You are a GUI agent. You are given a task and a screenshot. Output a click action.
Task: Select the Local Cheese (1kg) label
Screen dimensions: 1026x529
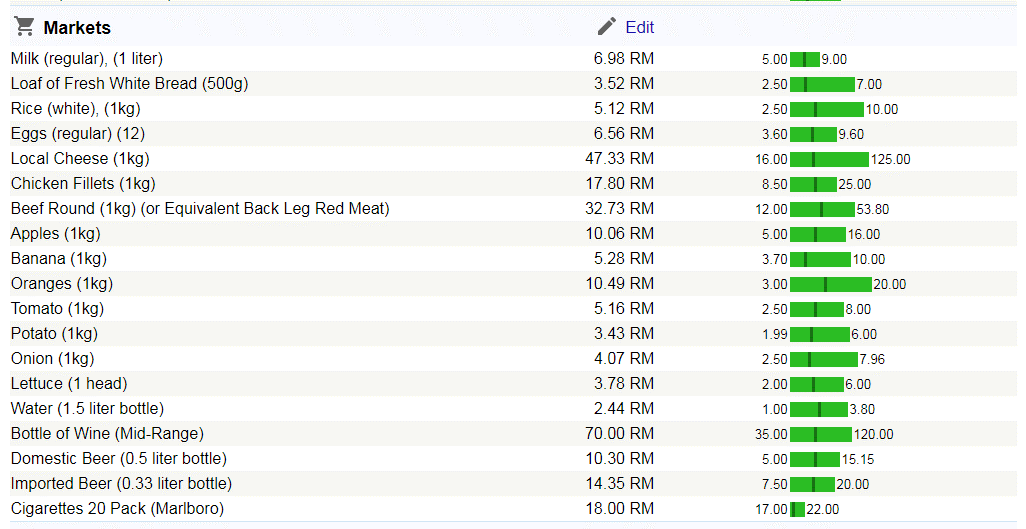tap(80, 158)
